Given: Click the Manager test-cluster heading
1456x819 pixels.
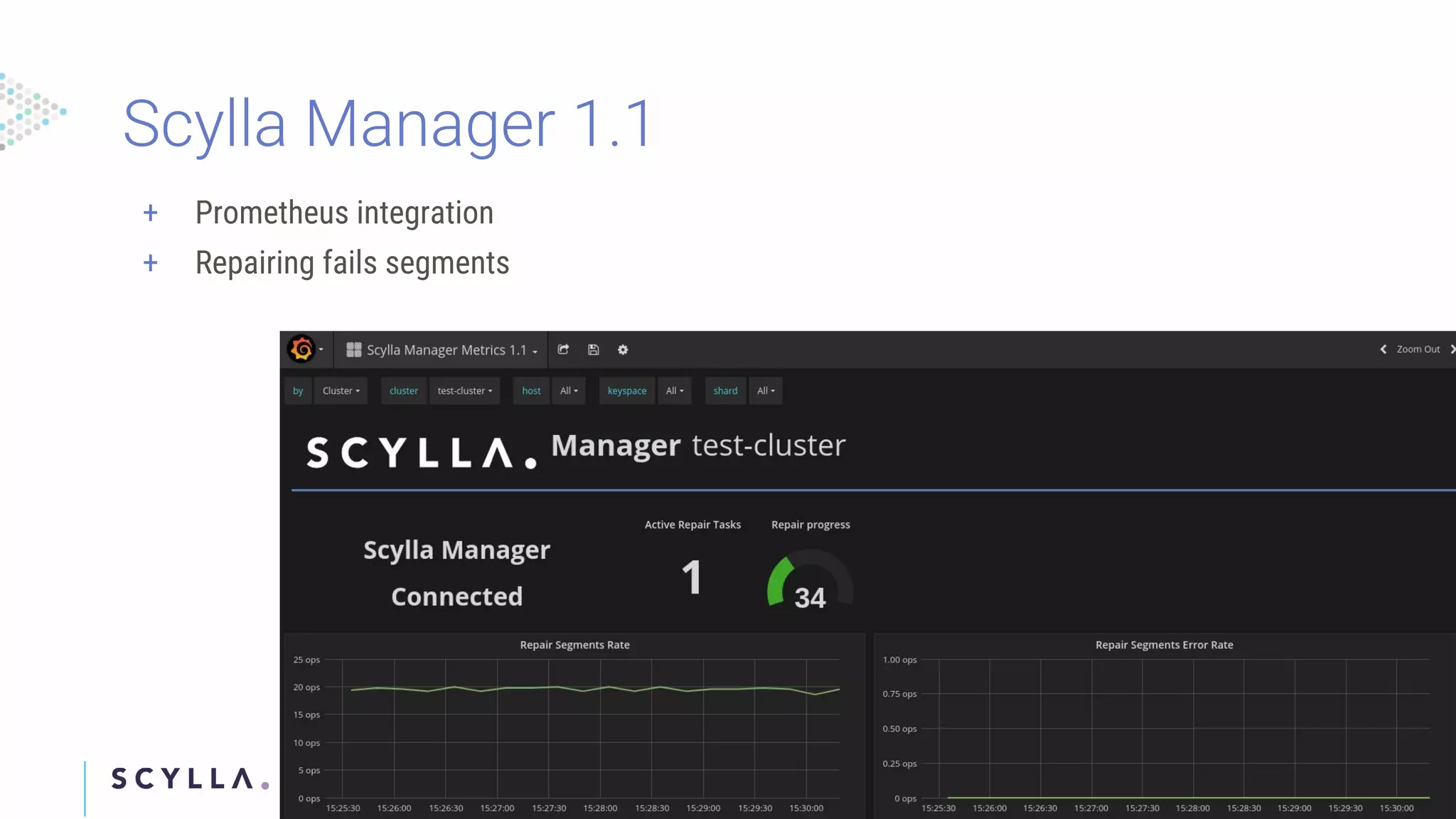Looking at the screenshot, I should pyautogui.click(x=698, y=446).
